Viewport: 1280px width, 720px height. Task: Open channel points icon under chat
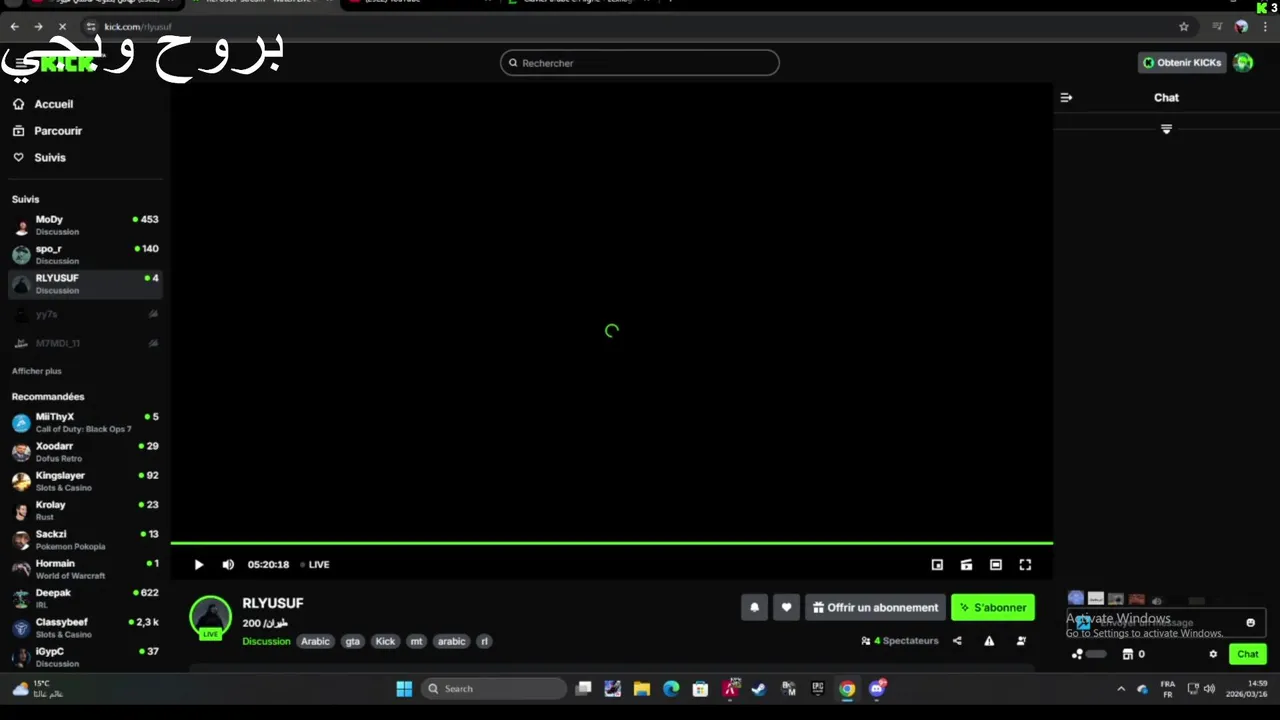tap(1077, 654)
